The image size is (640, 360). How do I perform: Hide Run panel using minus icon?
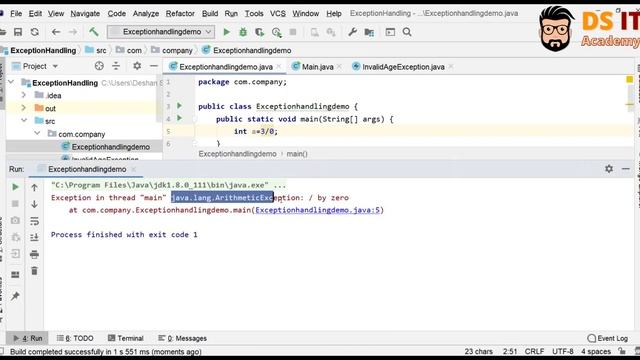coord(626,169)
